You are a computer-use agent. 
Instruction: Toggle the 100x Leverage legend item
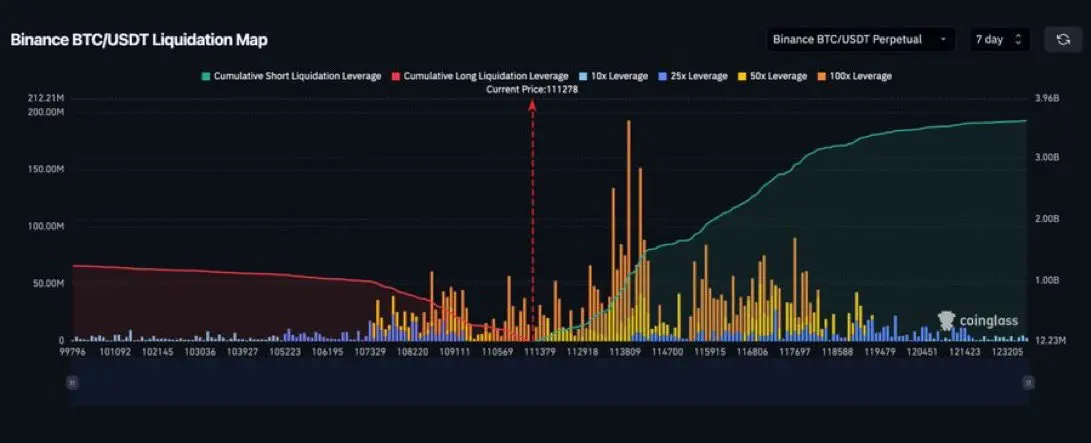point(854,76)
